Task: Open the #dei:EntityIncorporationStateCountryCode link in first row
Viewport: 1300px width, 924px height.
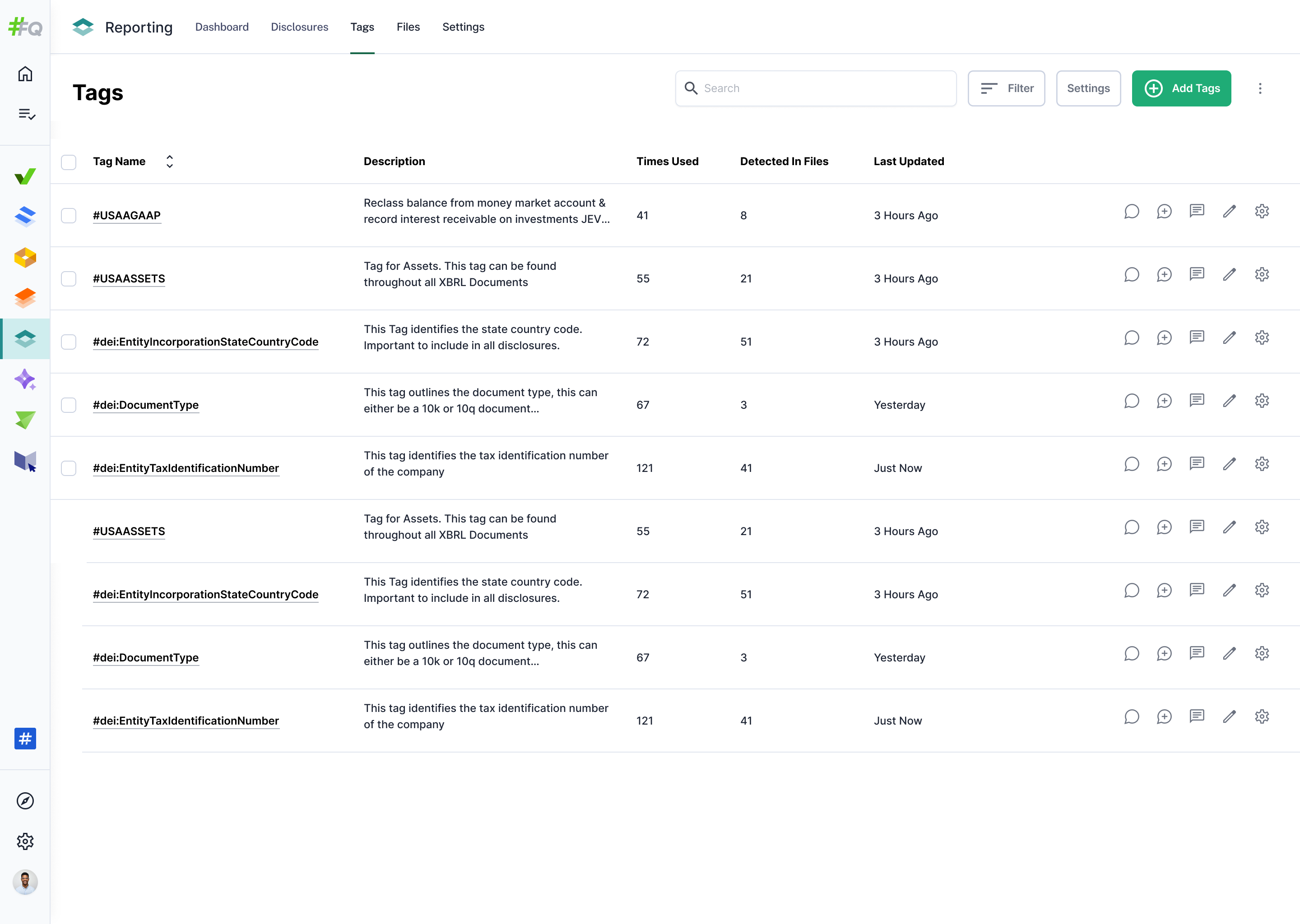Action: (x=205, y=342)
